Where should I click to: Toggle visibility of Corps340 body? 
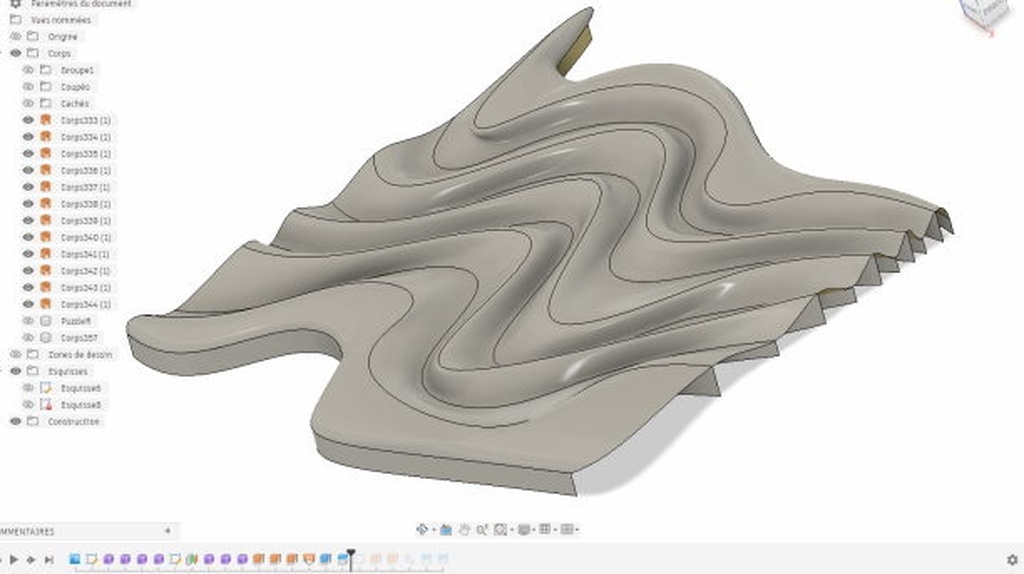pyautogui.click(x=28, y=237)
